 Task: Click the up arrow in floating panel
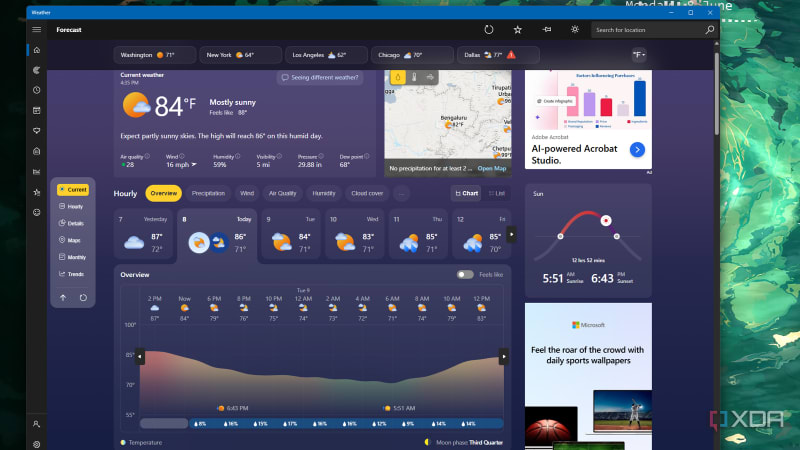pos(63,297)
